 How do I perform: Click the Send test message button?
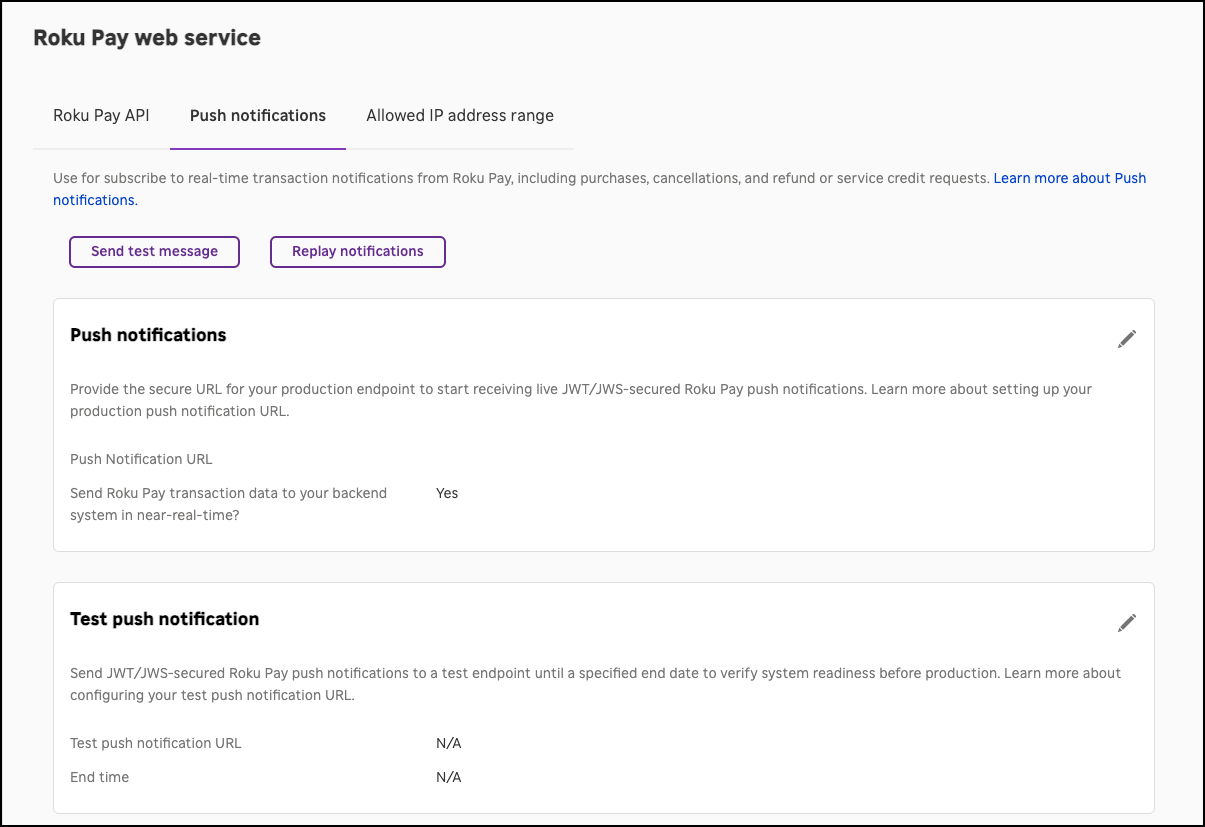(x=153, y=251)
